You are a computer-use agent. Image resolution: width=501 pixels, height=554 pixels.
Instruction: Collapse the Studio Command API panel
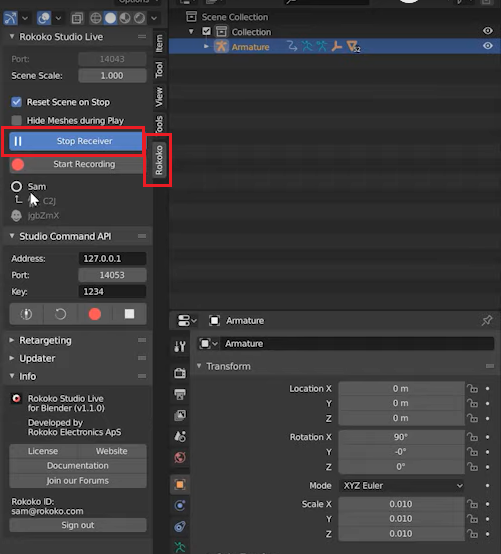point(12,236)
